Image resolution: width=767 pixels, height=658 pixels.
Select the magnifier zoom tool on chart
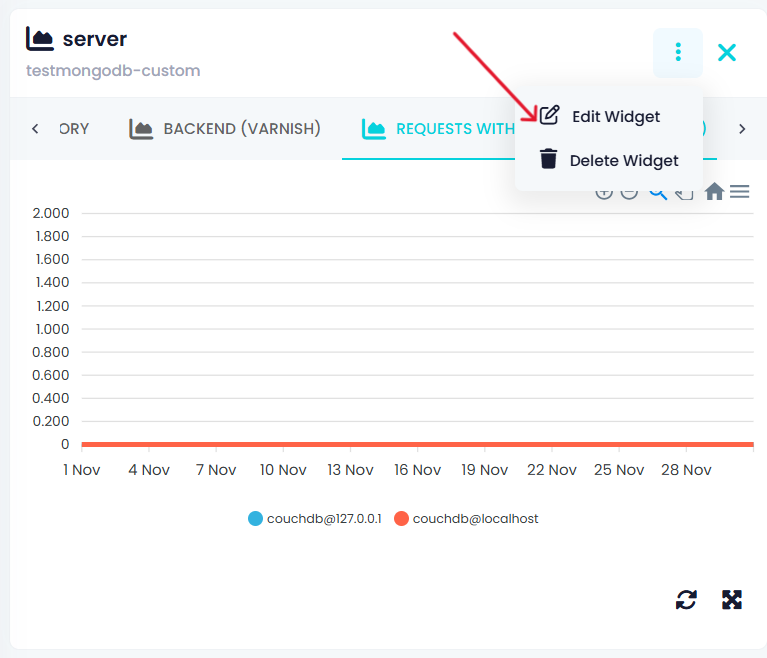click(x=657, y=192)
